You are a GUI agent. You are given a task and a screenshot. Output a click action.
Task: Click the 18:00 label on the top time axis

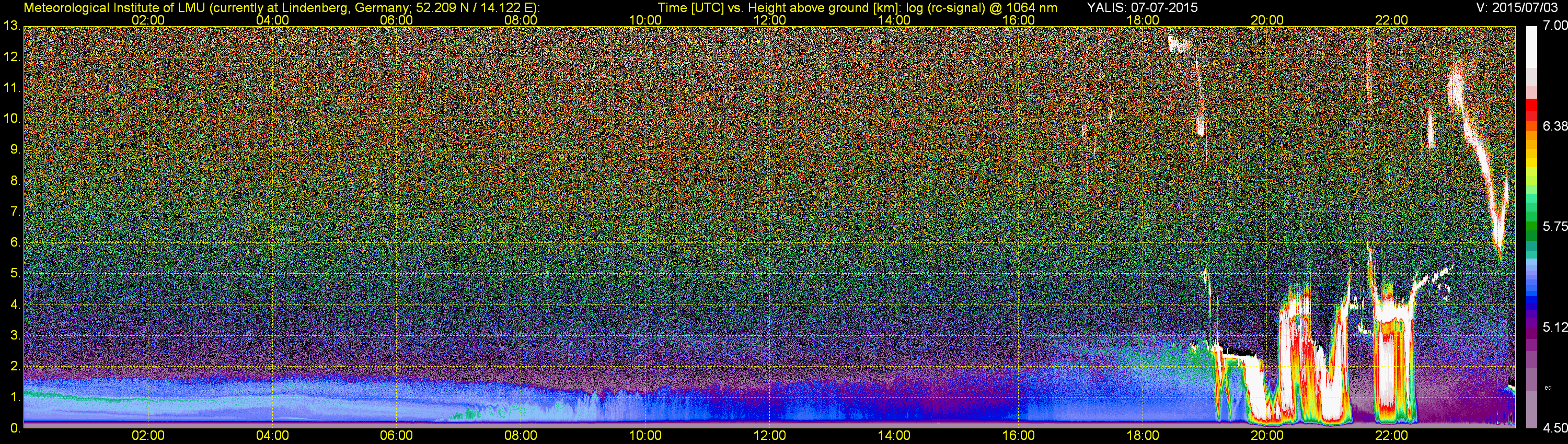tap(1143, 20)
